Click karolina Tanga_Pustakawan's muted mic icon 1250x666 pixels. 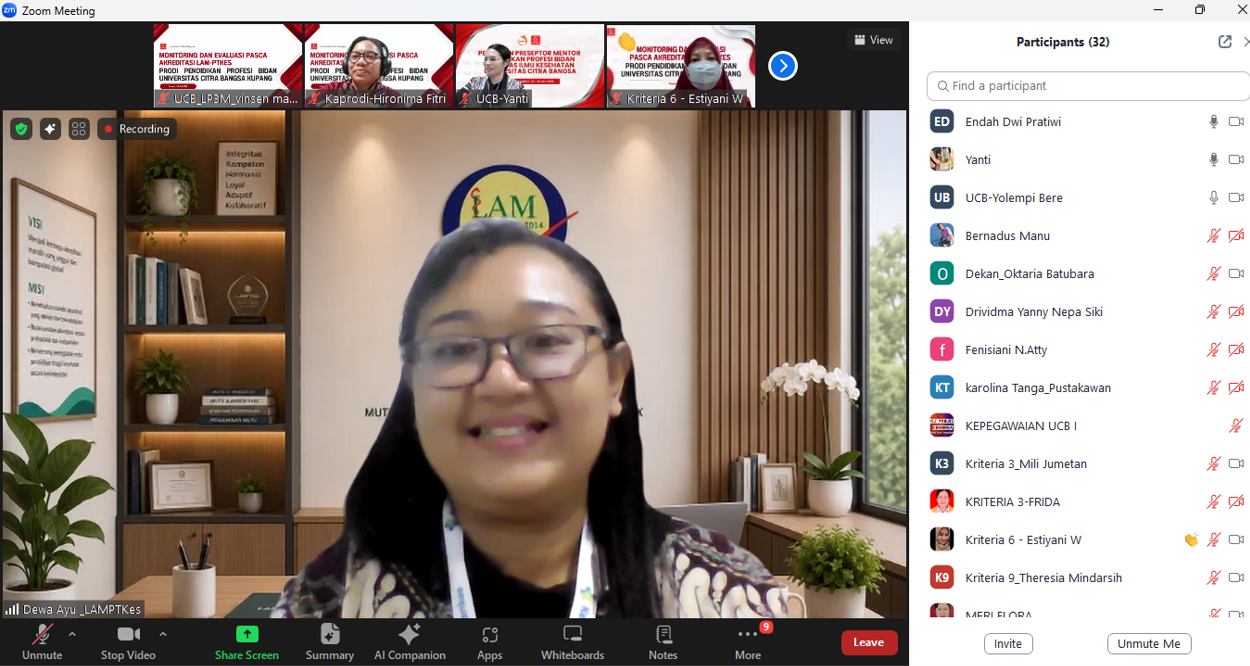(1213, 388)
